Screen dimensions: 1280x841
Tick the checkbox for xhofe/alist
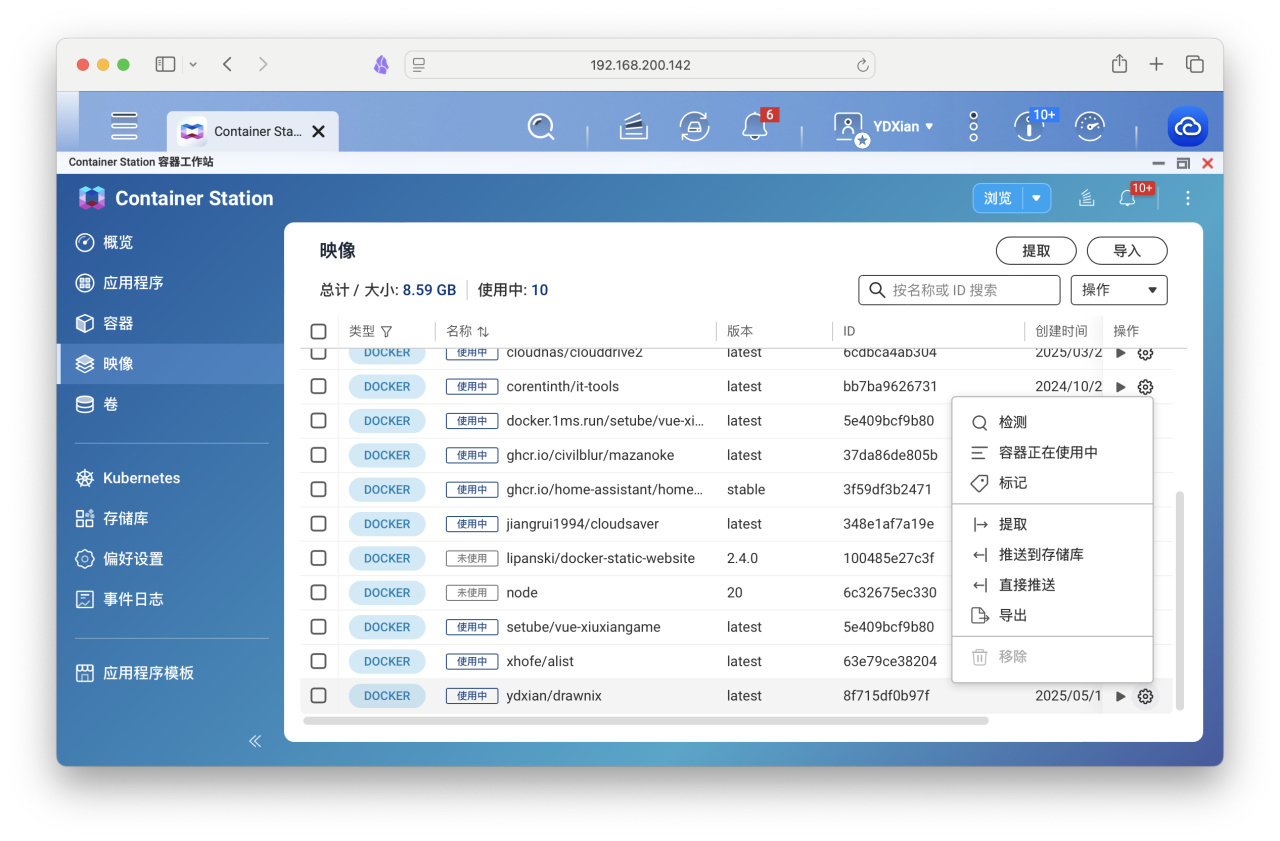318,661
